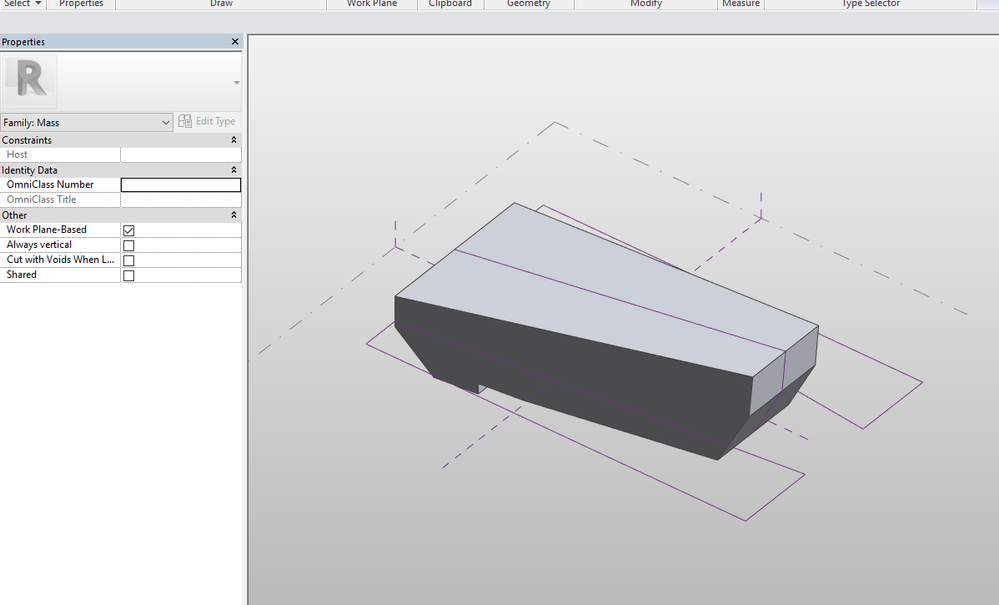Click the Revit family type thumbnail
This screenshot has width=999, height=605.
30,81
